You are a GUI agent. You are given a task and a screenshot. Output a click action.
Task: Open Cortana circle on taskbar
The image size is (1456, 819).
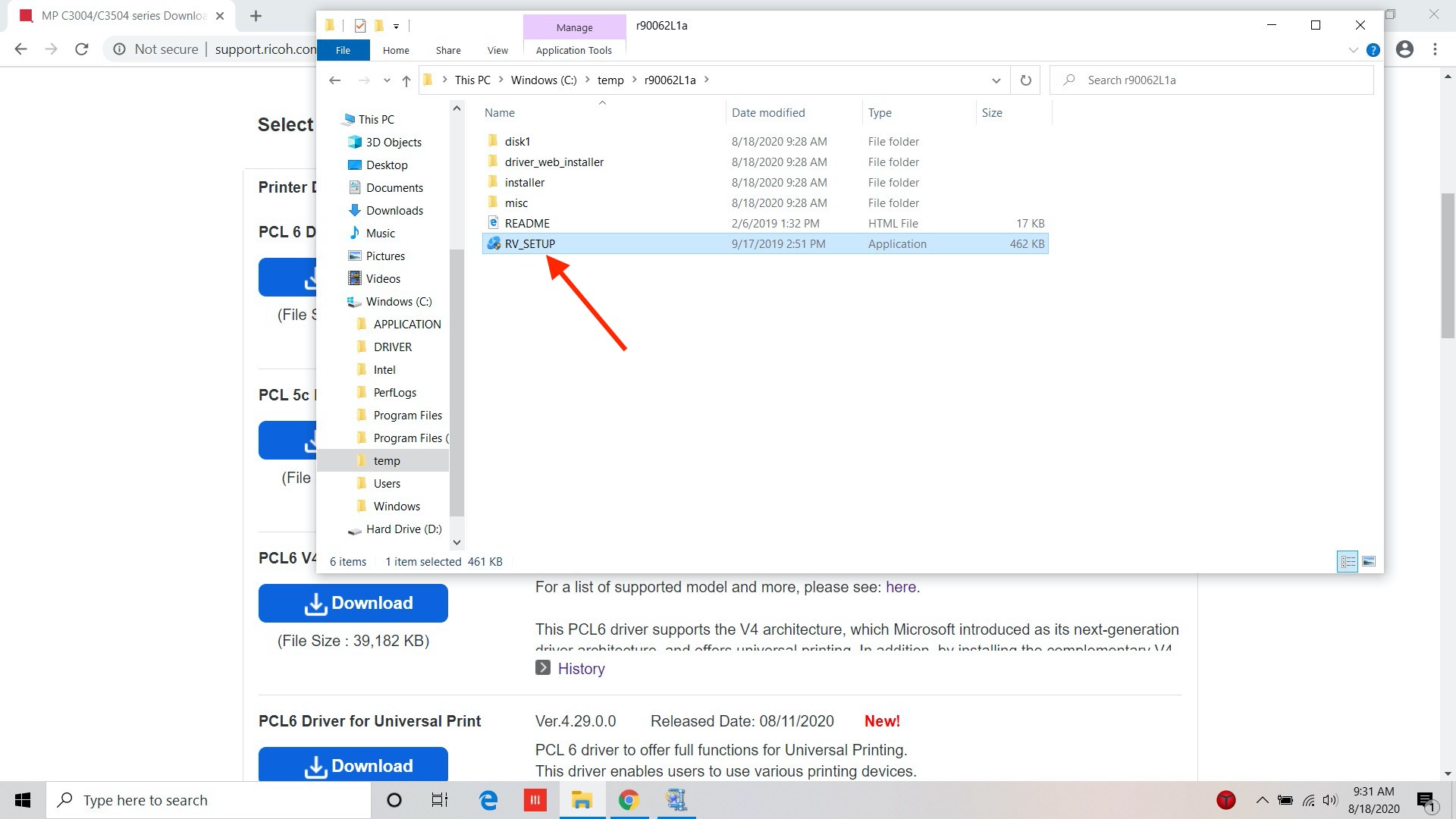394,800
